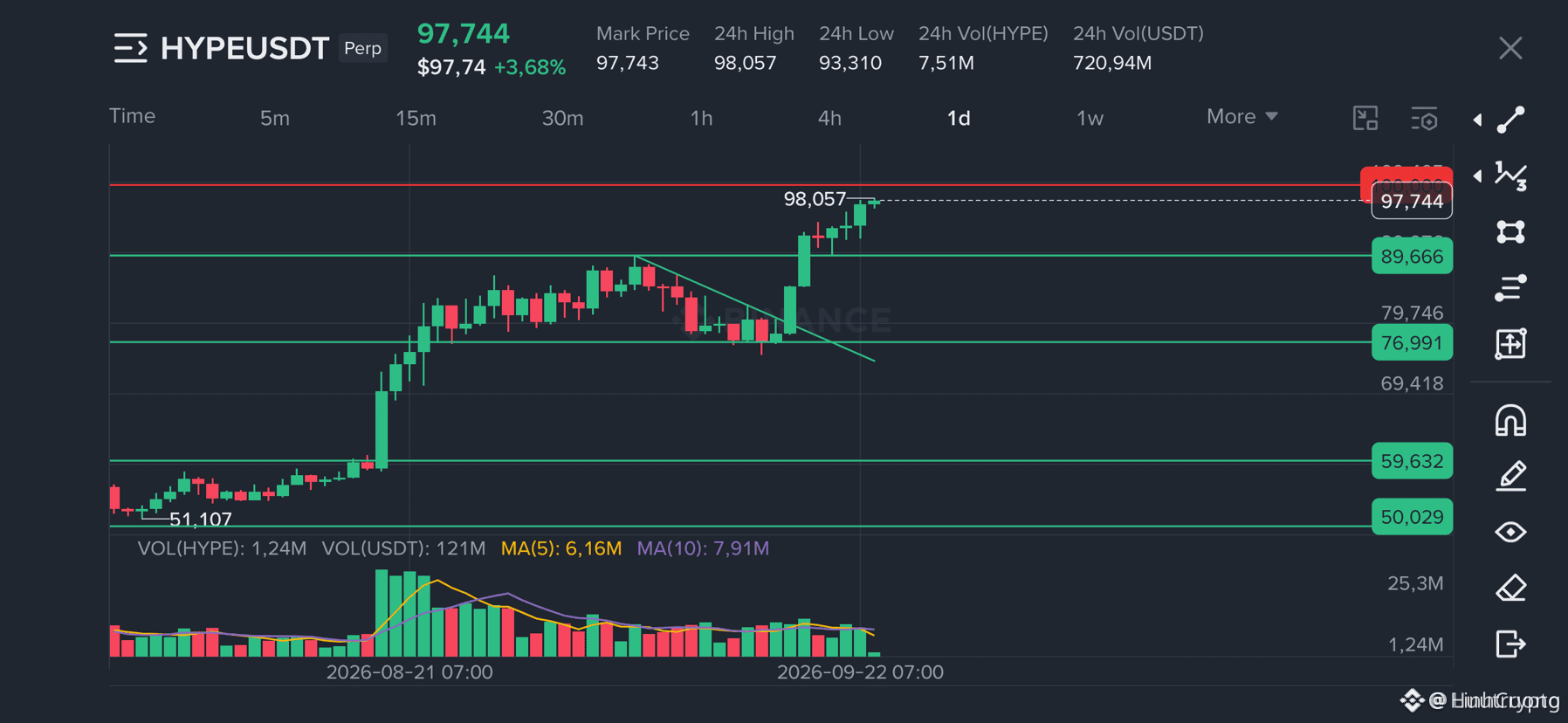Toggle the magnet snap mode

coord(1510,420)
